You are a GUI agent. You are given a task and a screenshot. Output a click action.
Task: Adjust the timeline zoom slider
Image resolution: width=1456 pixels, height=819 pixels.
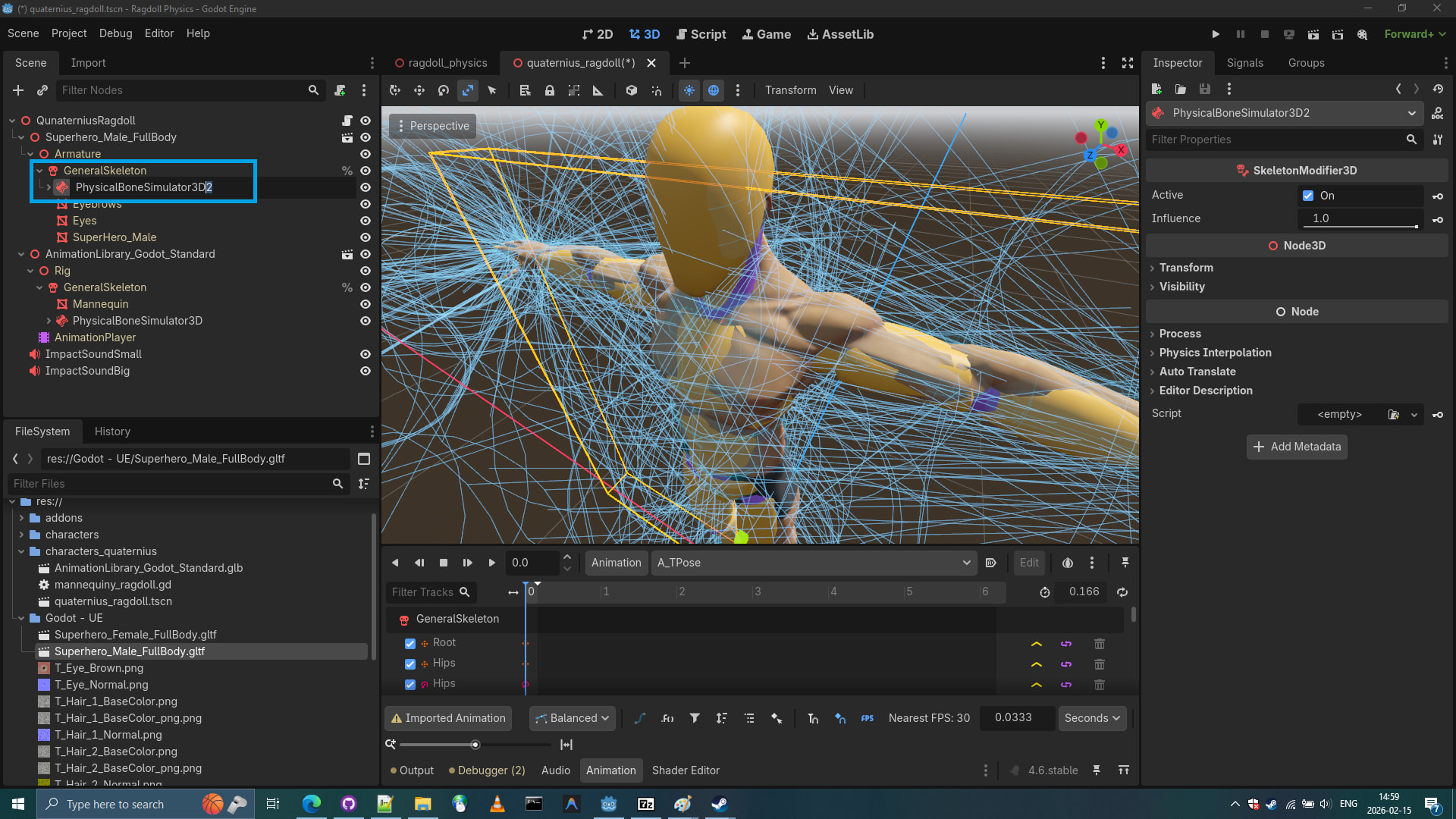[x=475, y=745]
